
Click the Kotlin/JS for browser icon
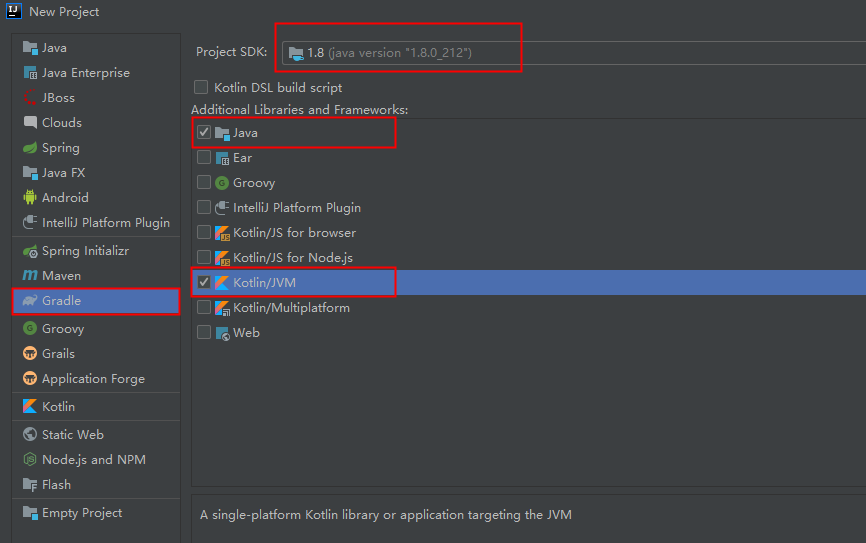tap(222, 233)
